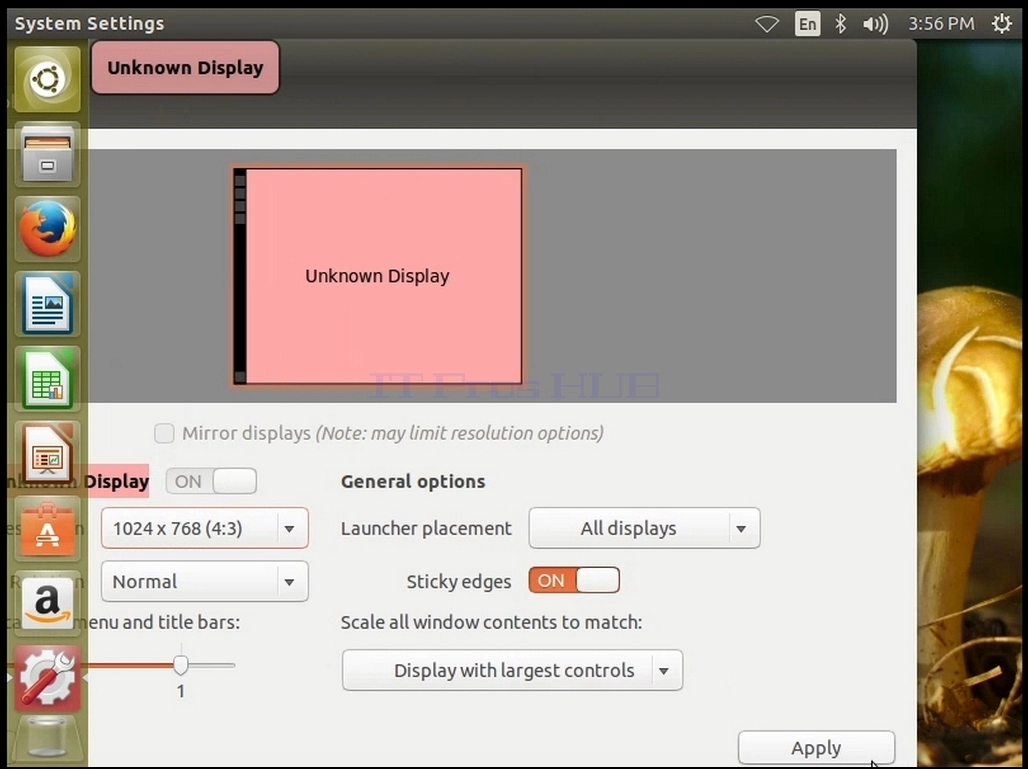This screenshot has height=769, width=1028.
Task: Open the Trash launcher icon
Action: click(x=47, y=741)
